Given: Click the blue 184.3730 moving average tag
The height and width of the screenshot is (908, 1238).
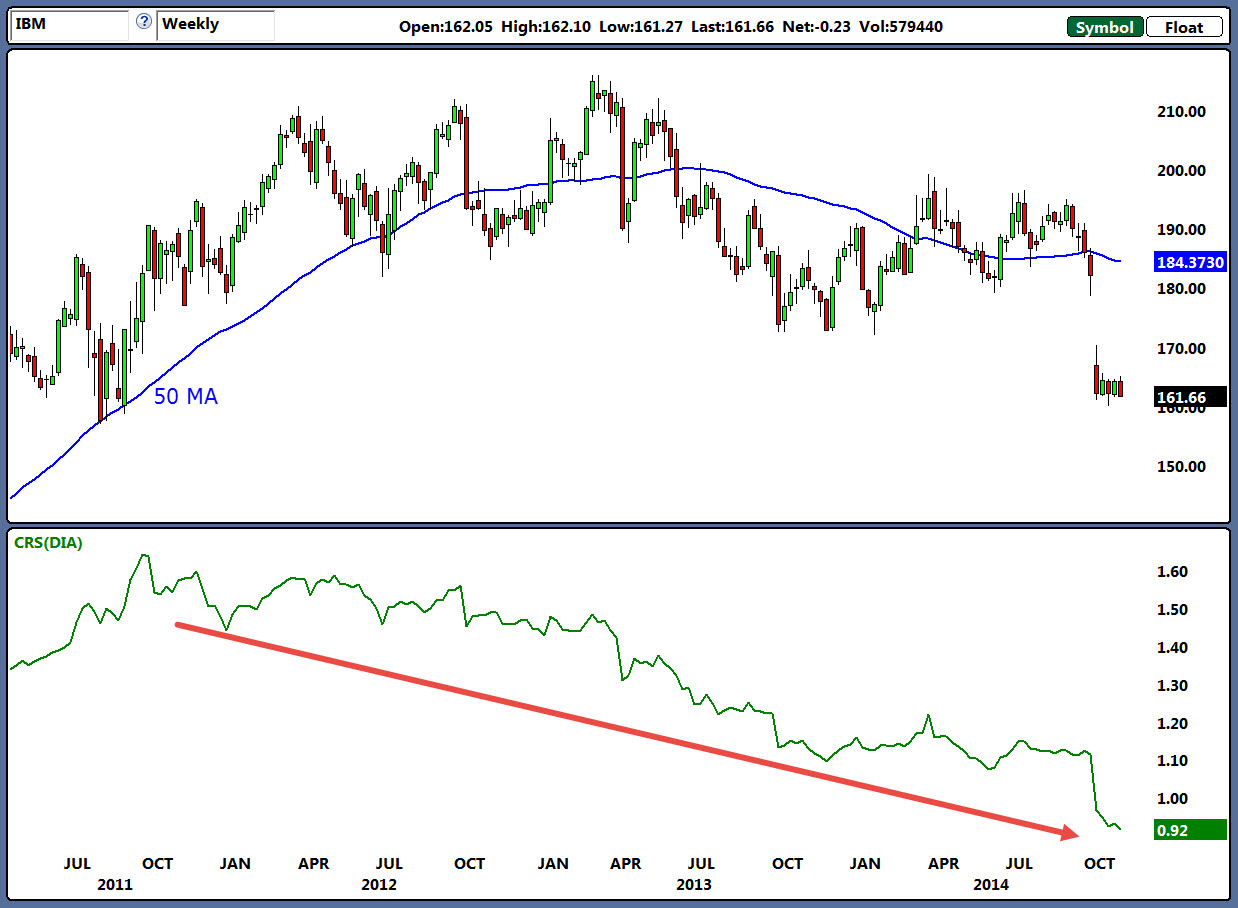Looking at the screenshot, I should (1190, 264).
